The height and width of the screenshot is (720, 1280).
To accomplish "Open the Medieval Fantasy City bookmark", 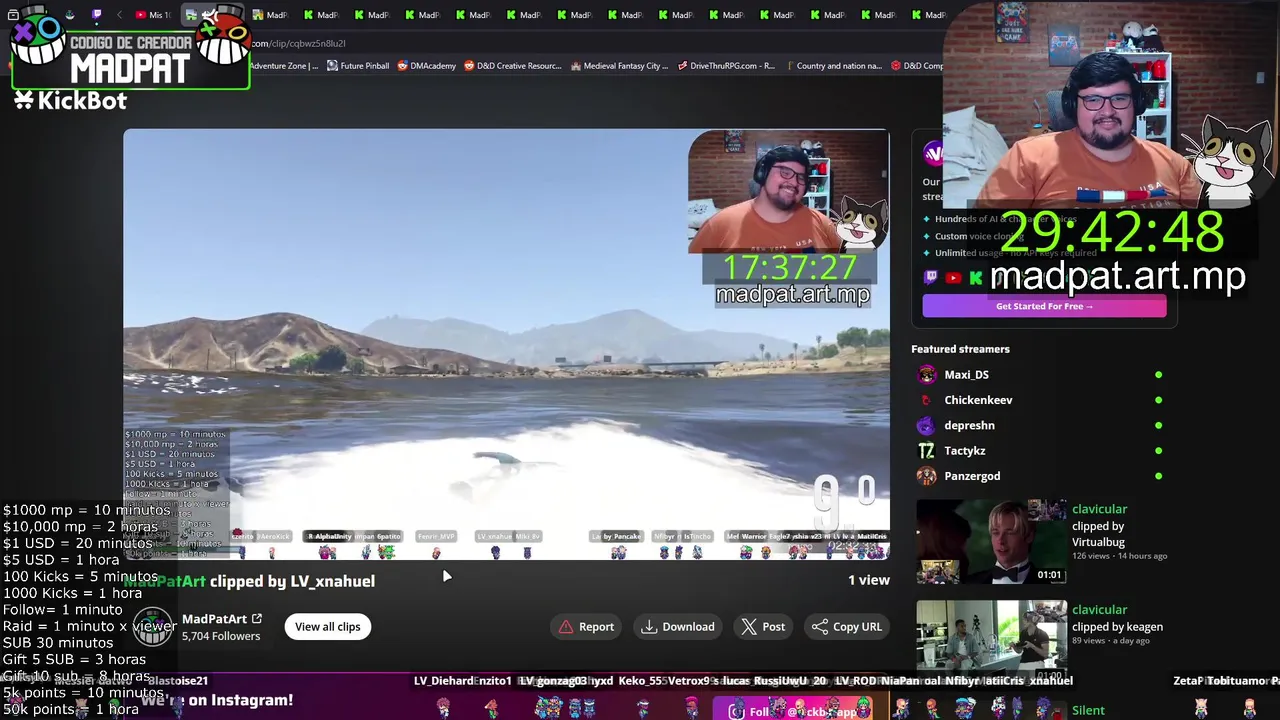I will click(619, 66).
